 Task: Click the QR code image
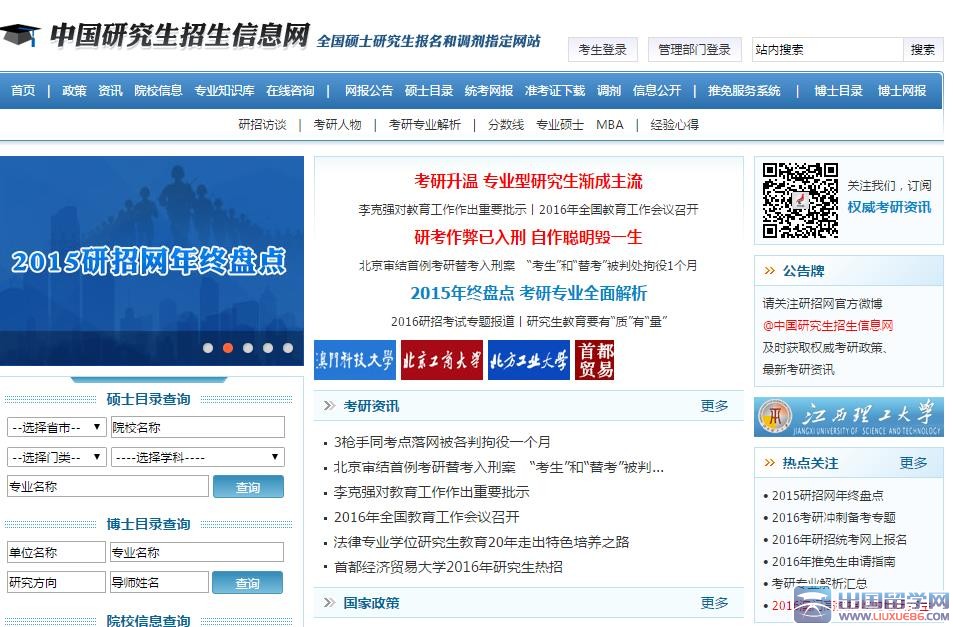click(800, 200)
